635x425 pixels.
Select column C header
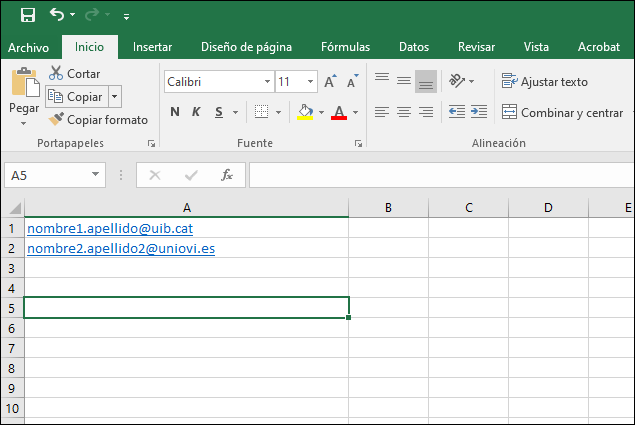tap(469, 207)
